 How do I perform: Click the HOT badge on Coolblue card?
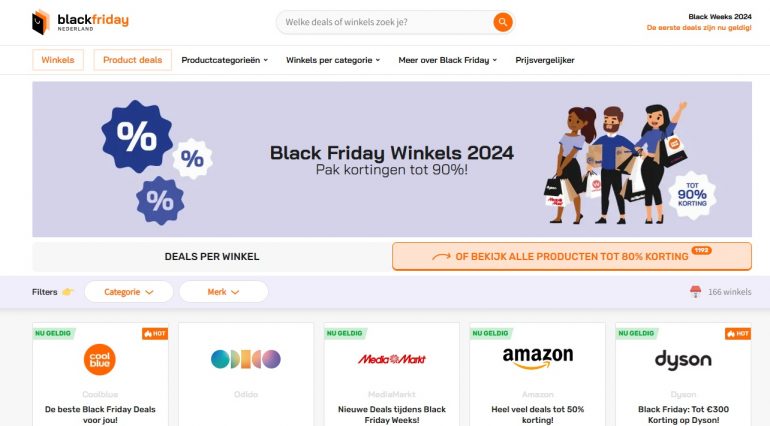[155, 334]
